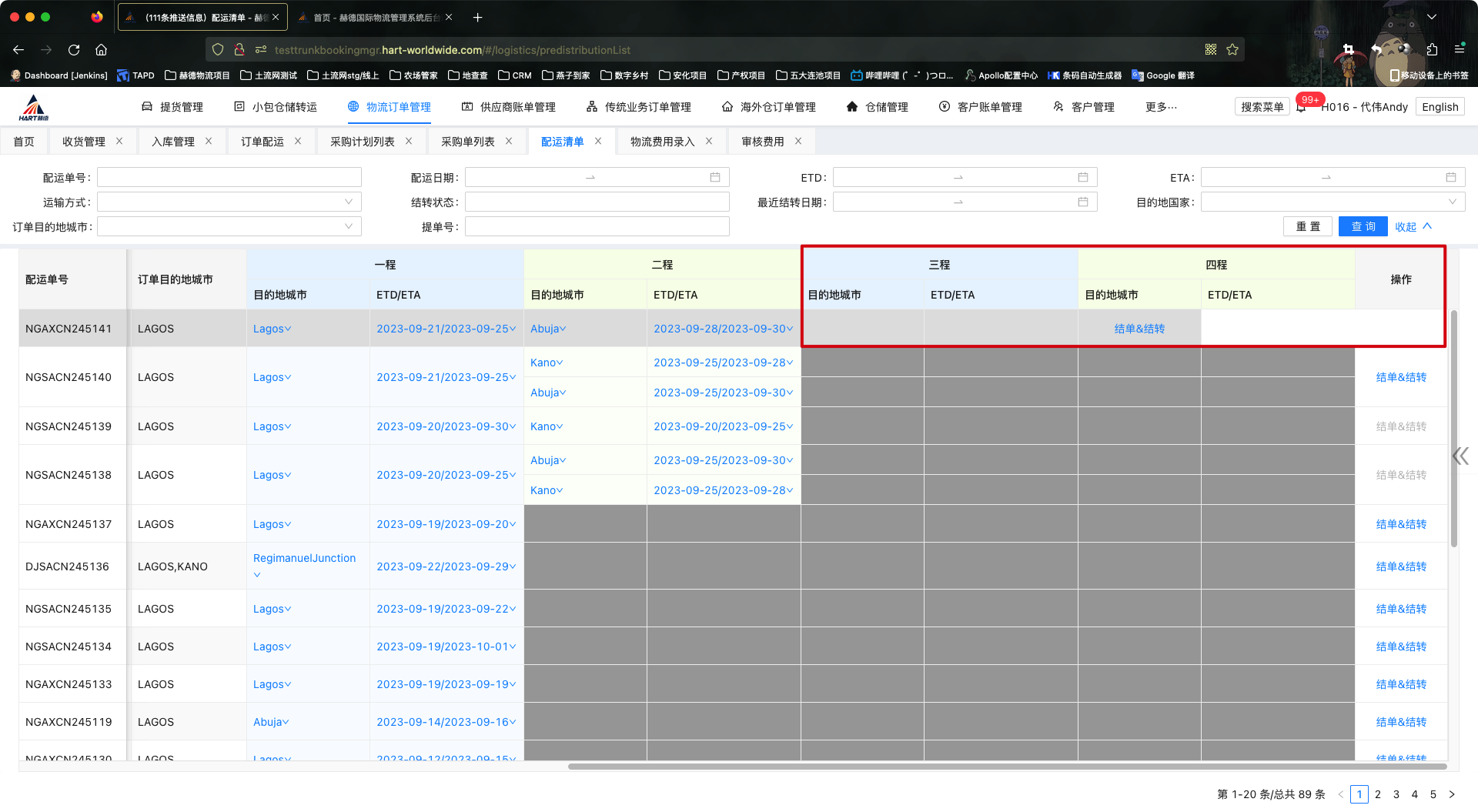Open calendar icon in 配运日期 field

(x=714, y=178)
